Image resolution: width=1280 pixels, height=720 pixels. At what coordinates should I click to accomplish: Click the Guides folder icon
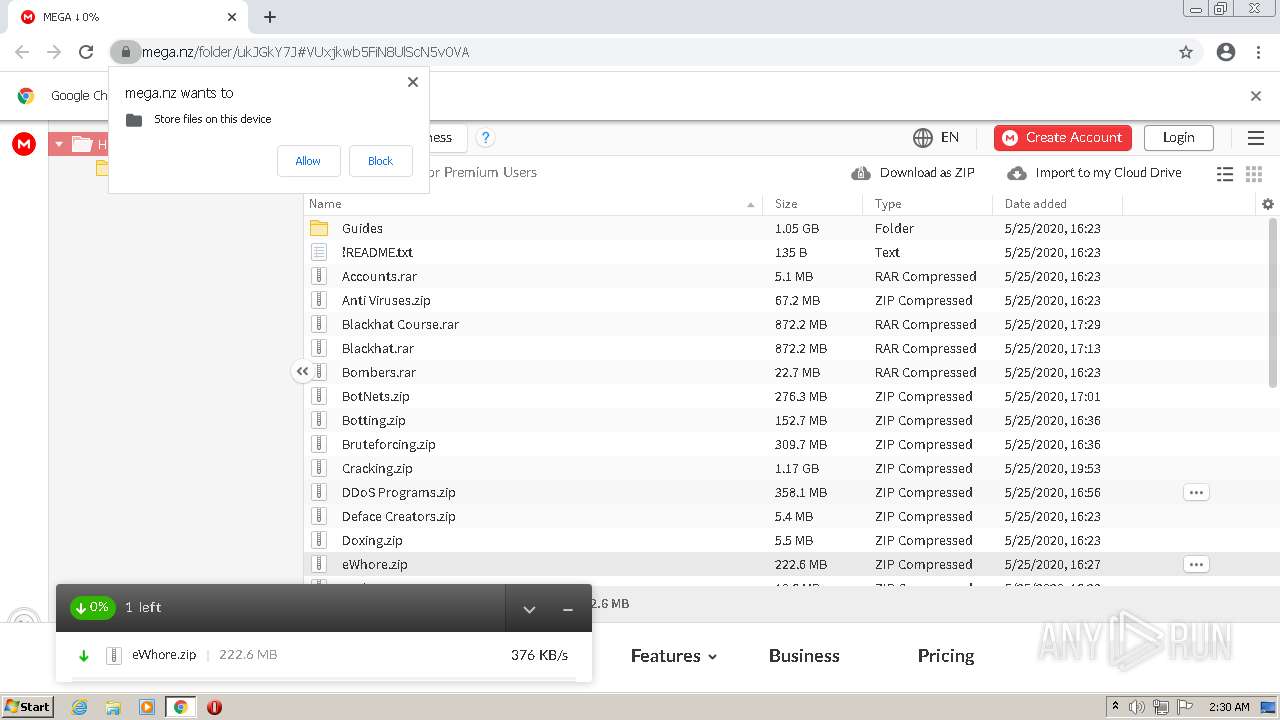click(319, 228)
